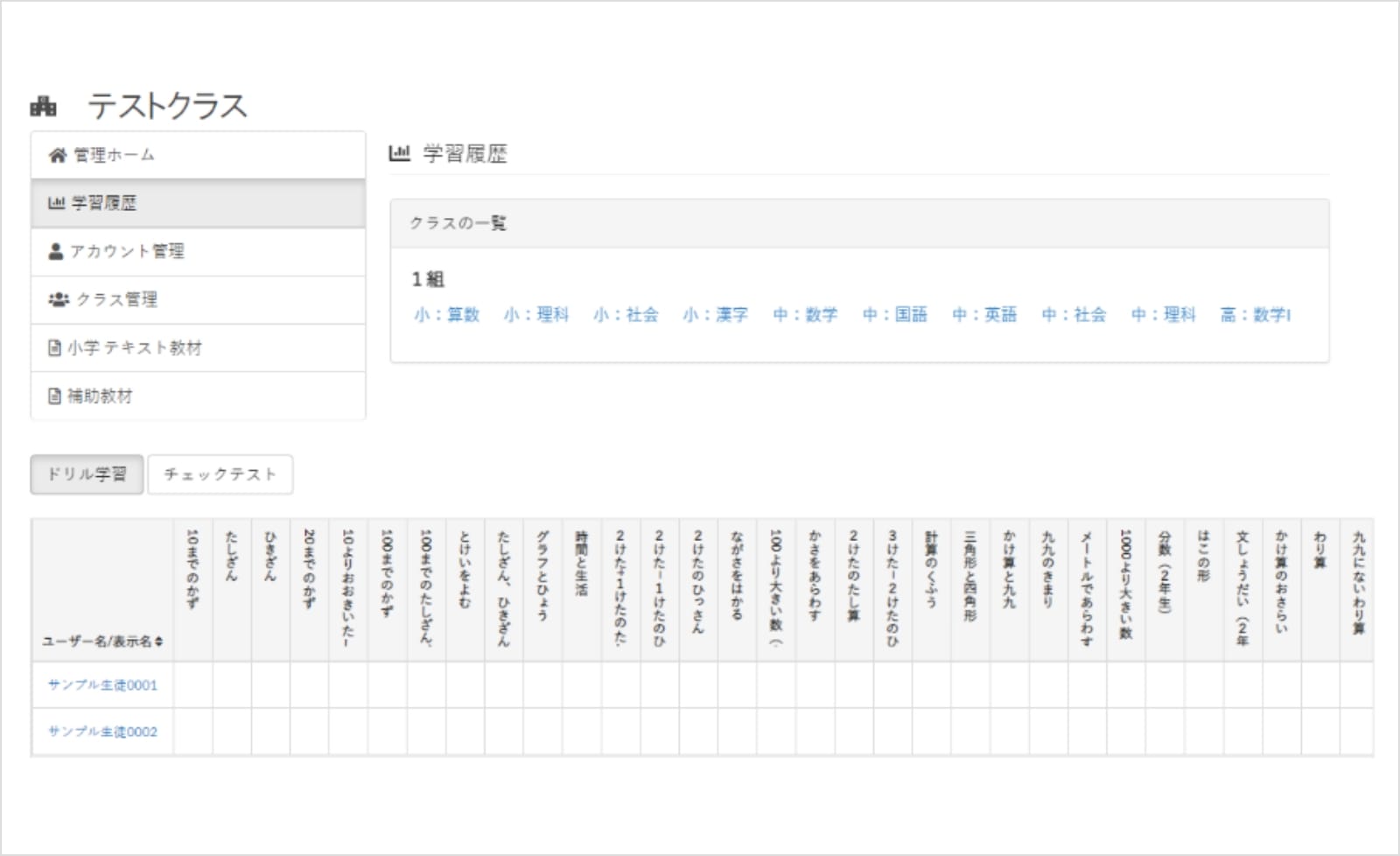Select the ドリル学習 tab
This screenshot has height=856, width=1400.
[87, 474]
